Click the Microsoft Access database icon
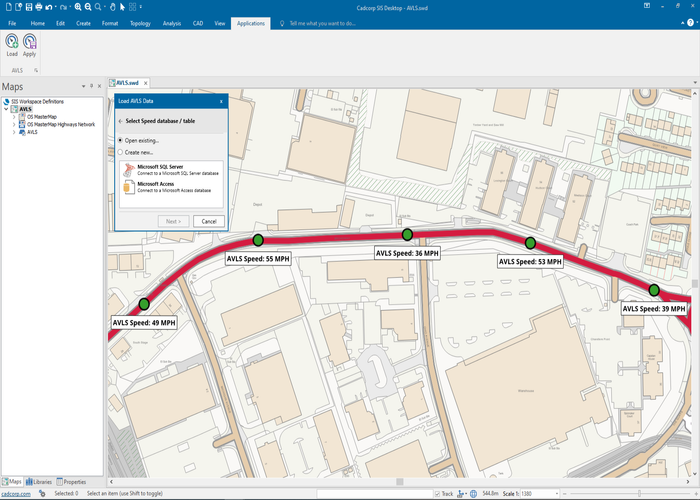 [127, 187]
